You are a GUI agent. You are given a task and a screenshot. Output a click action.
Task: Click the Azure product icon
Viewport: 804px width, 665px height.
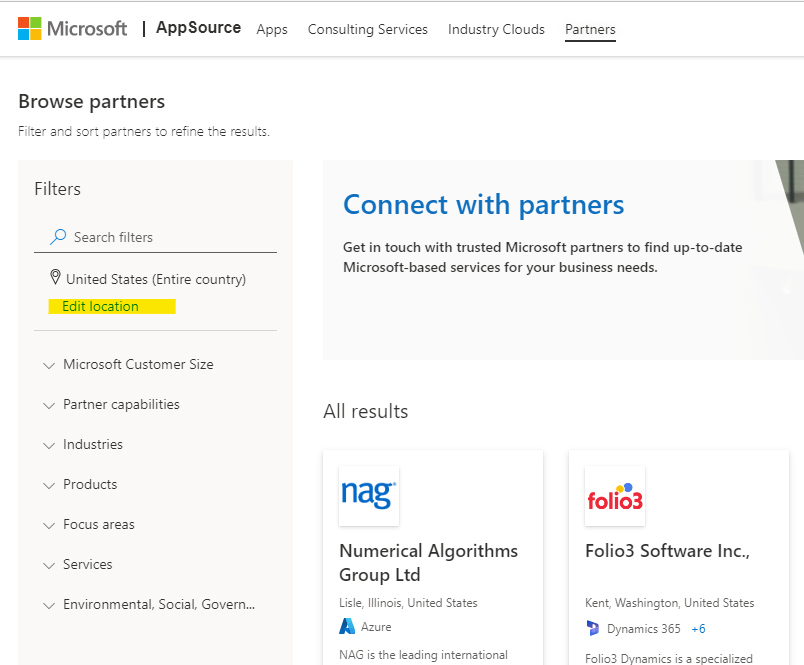coord(347,627)
